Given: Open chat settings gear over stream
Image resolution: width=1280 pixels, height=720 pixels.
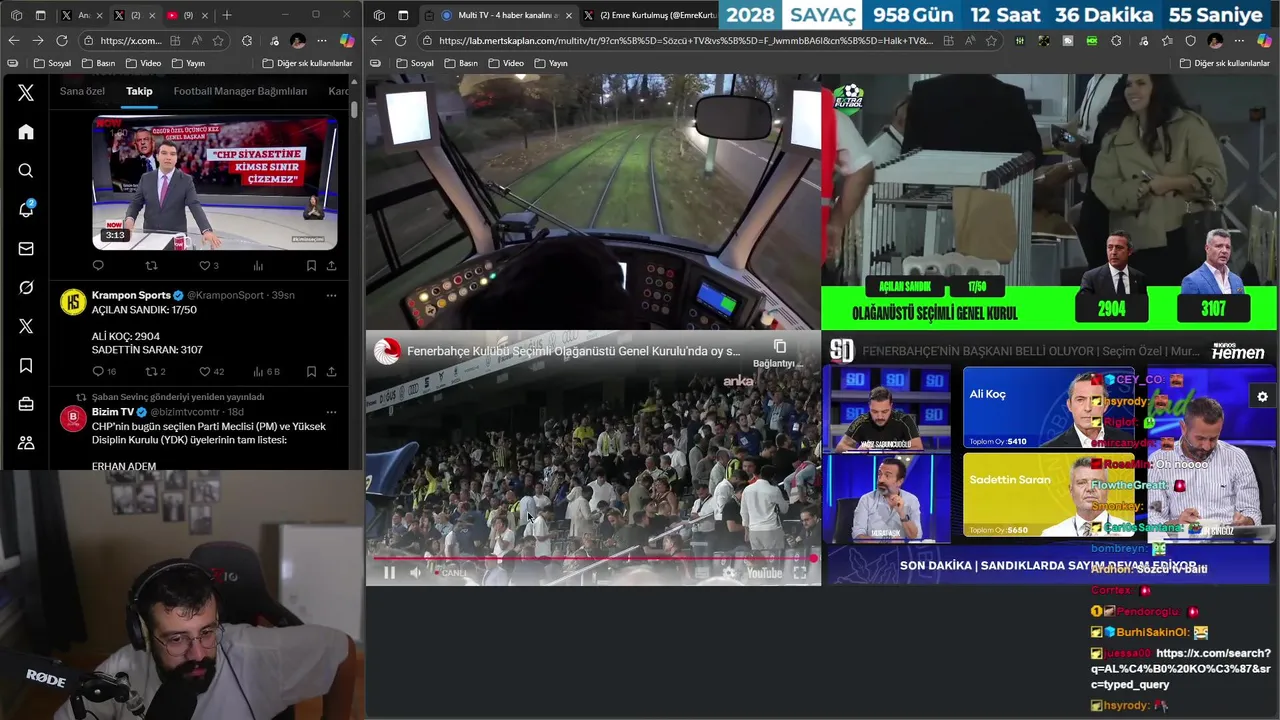Looking at the screenshot, I should tap(1262, 397).
